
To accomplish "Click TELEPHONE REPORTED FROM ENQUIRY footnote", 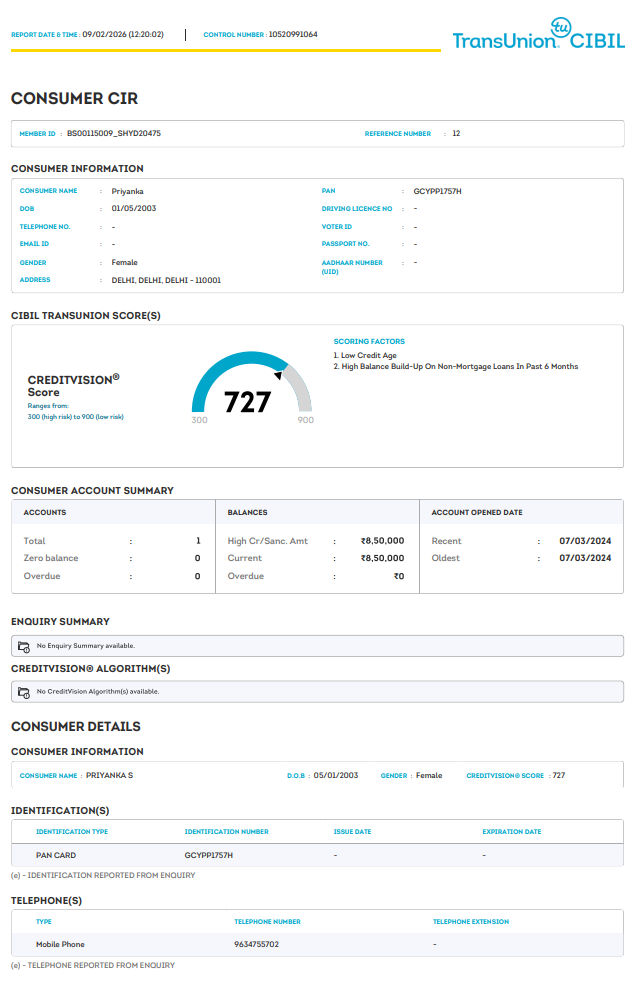I will click(x=93, y=965).
